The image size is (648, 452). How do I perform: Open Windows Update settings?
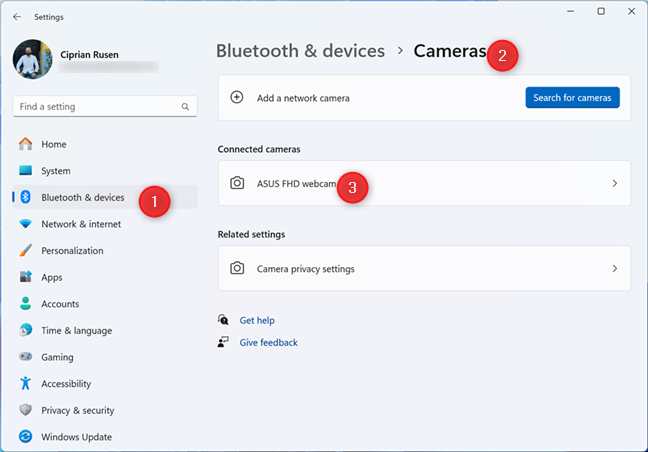coord(105,437)
